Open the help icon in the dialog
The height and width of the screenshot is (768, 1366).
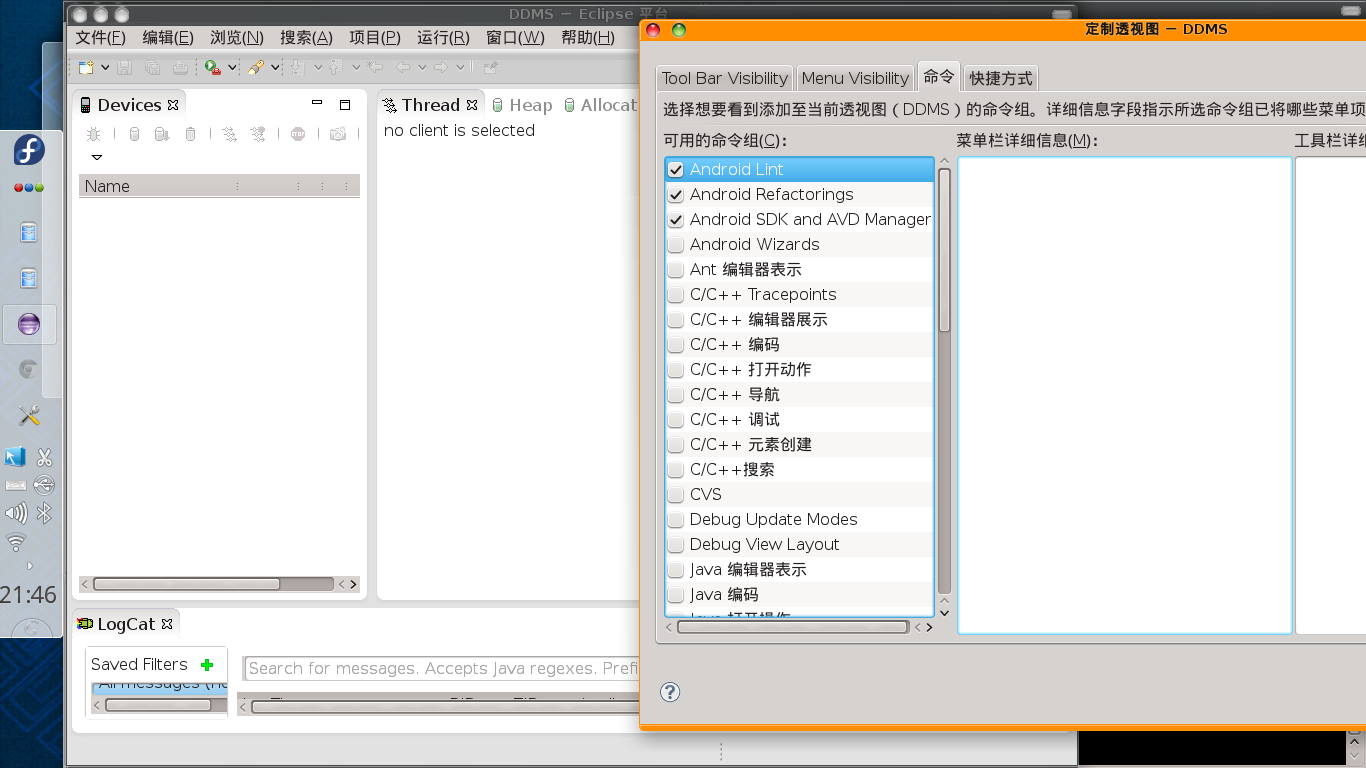point(670,692)
